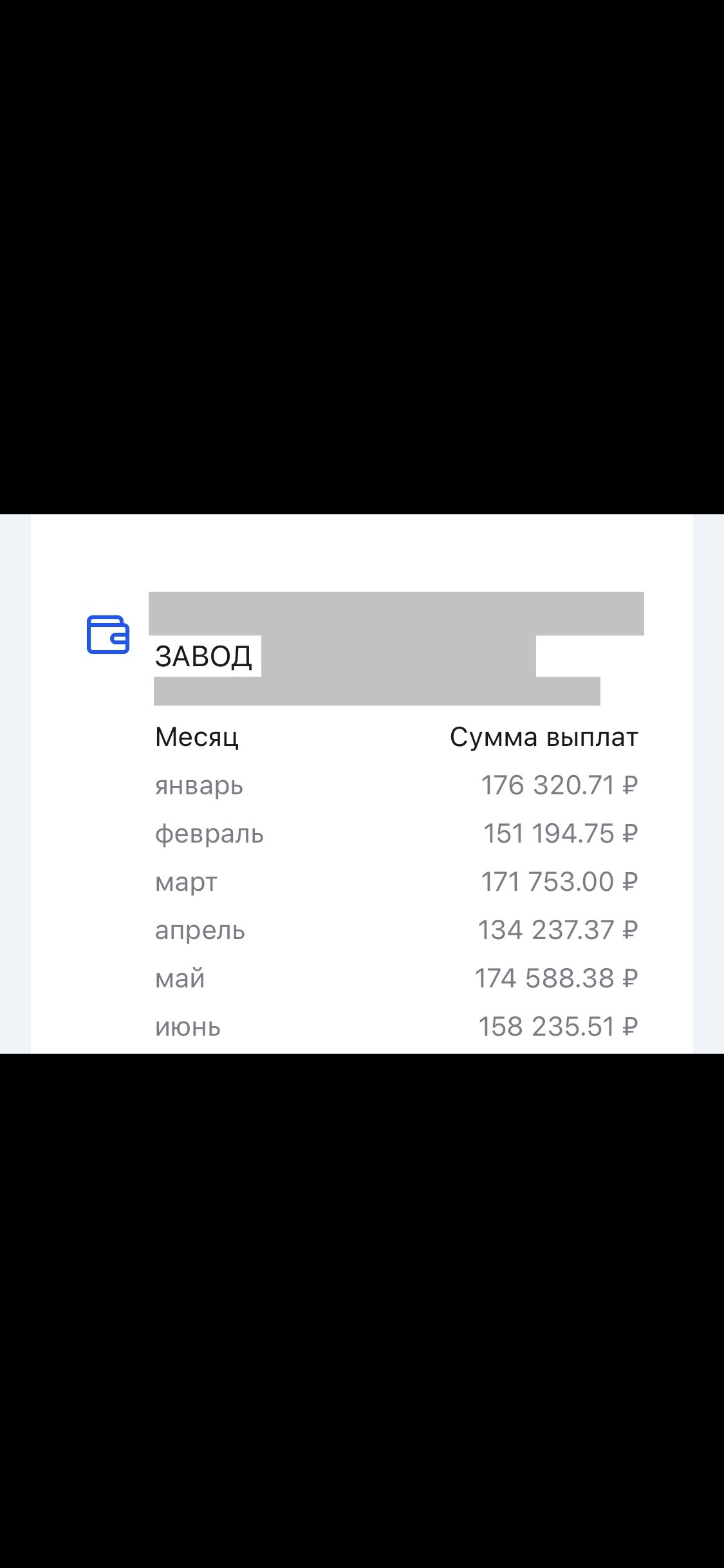724x1568 pixels.
Task: Tap the gray redacted block right of ЗАВОД
Action: [x=398, y=657]
